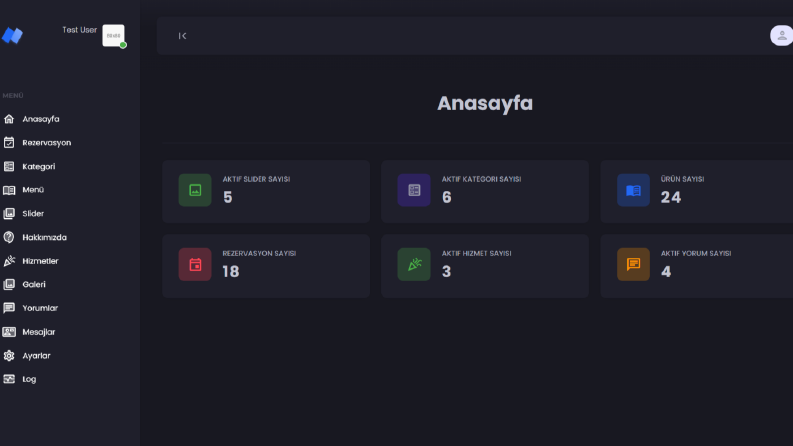Click the Slider images icon in the sidebar

click(x=9, y=213)
